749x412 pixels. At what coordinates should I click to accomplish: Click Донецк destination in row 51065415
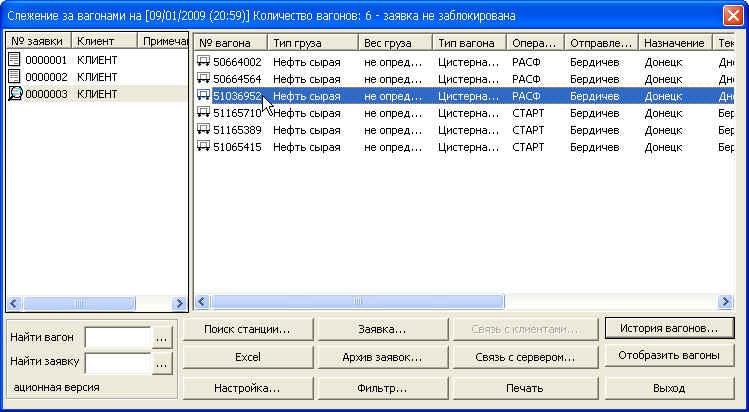coord(663,148)
